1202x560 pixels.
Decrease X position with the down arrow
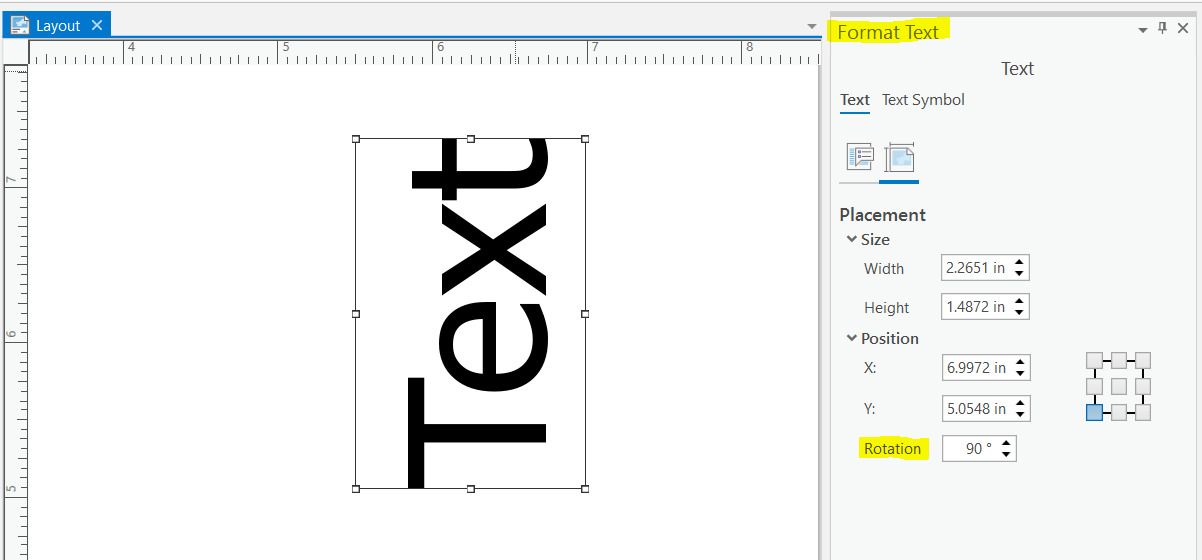click(x=1019, y=374)
